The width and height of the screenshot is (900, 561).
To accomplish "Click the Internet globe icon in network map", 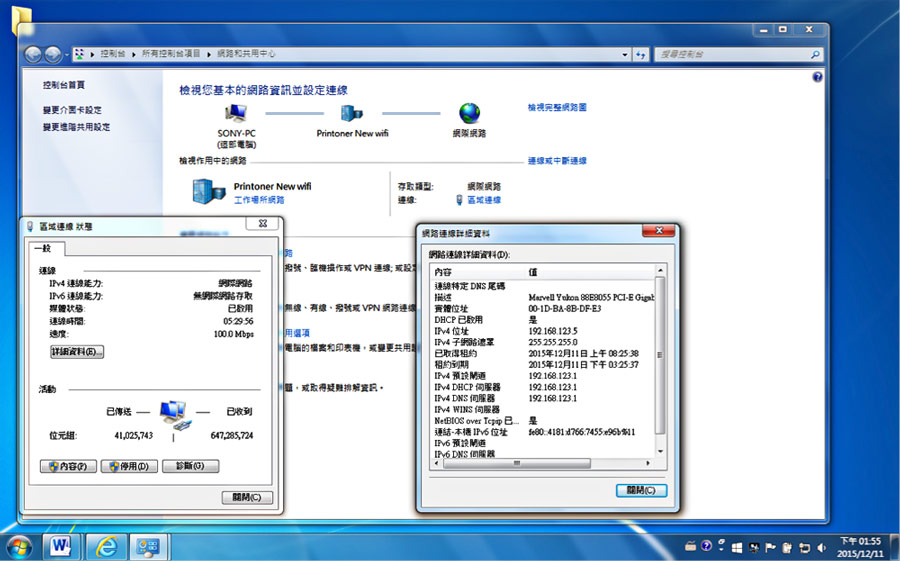I will pos(470,113).
